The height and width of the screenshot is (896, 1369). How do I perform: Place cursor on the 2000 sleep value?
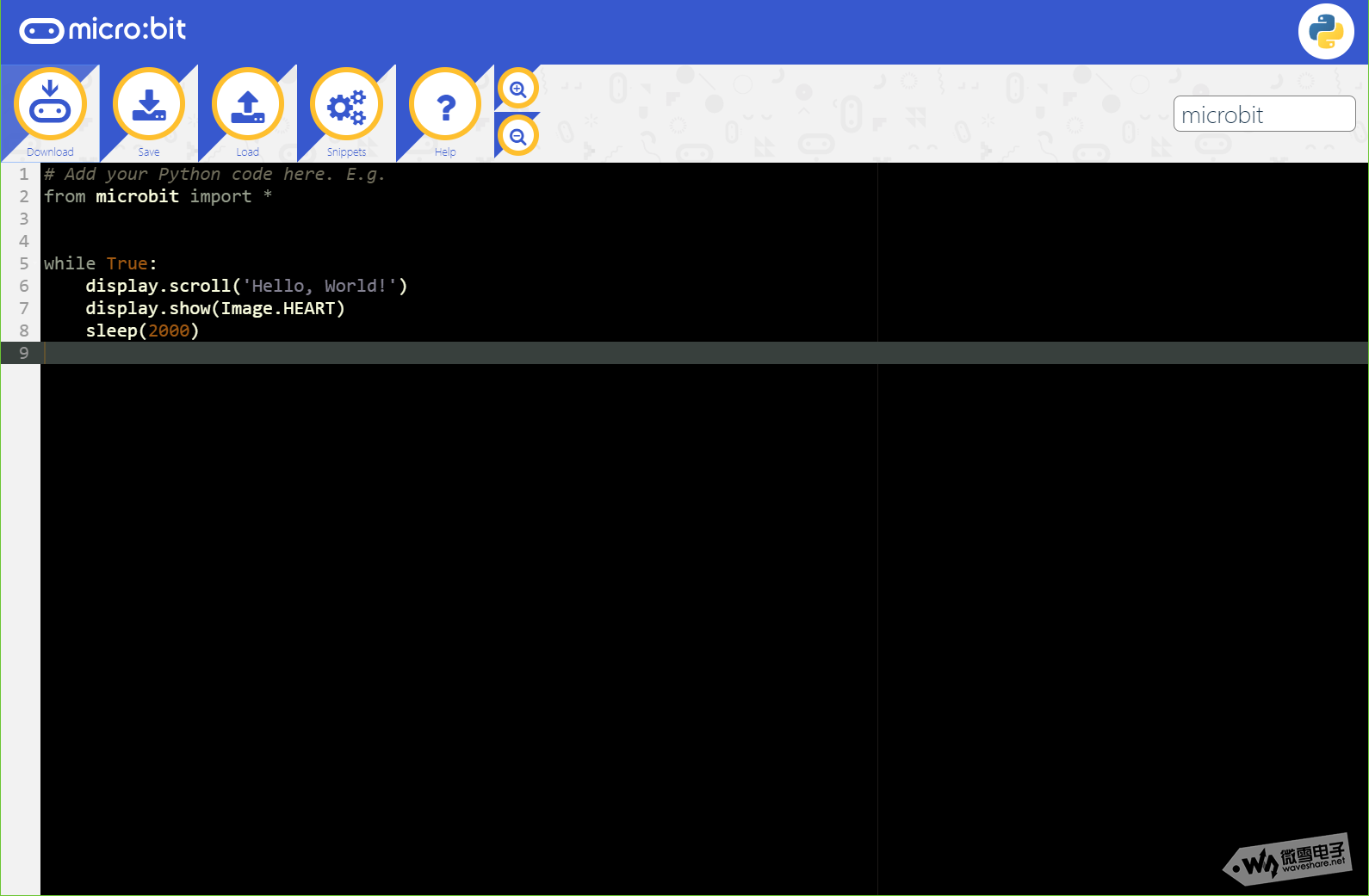(169, 331)
